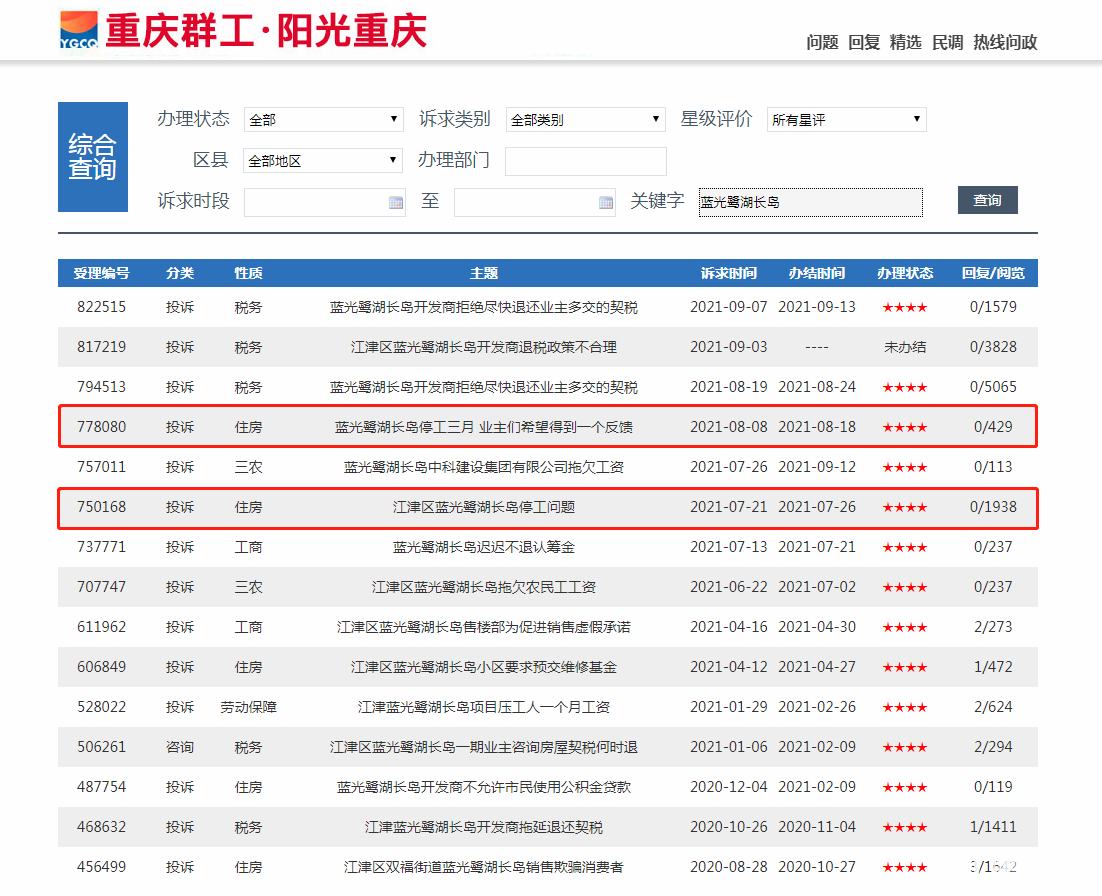Open complaint 江津蓝光鹭湖长岛开发商拖延退还契税
The width and height of the screenshot is (1102, 896).
(x=484, y=827)
